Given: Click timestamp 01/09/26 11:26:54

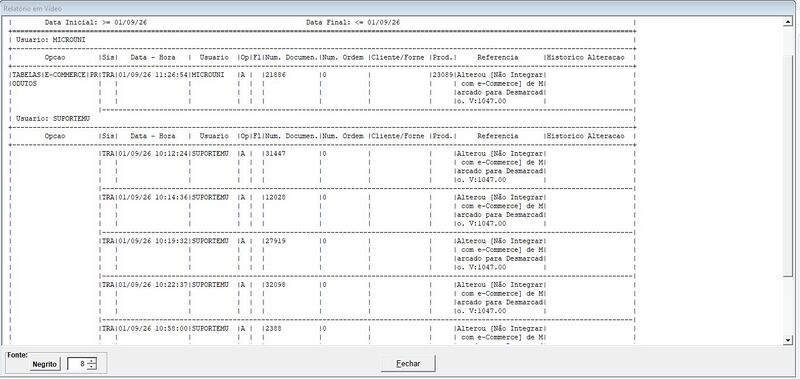Looking at the screenshot, I should pyautogui.click(x=154, y=74).
